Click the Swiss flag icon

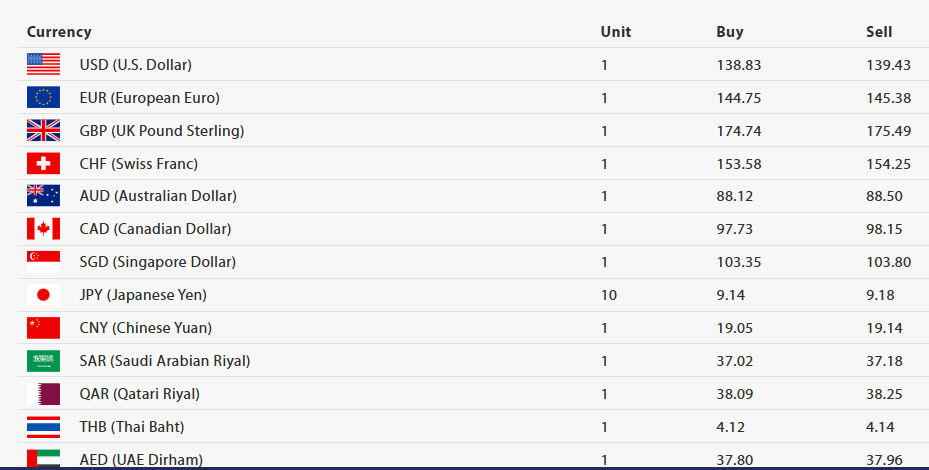click(43, 164)
